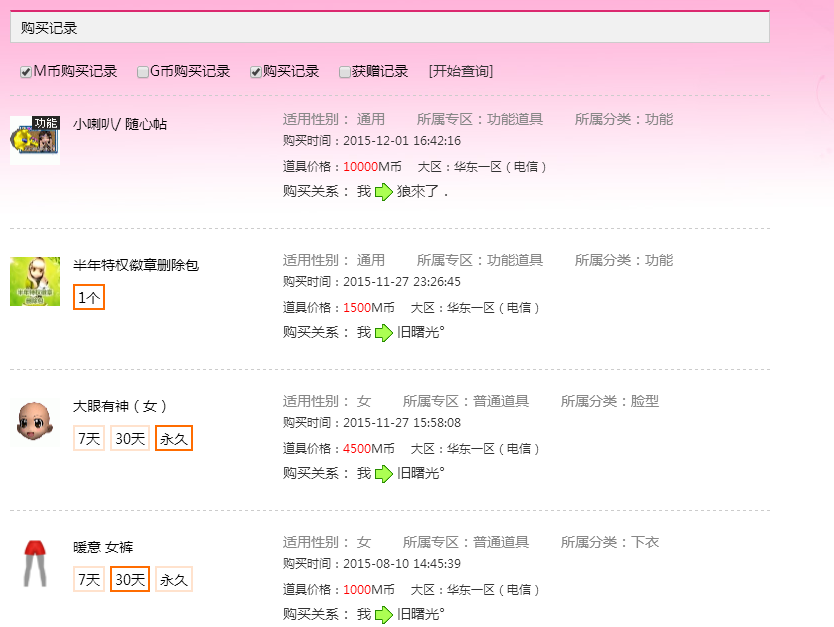Viewport: 834px width, 627px height.
Task: Select 永久 for 暖意 女裤
Action: coord(174,579)
